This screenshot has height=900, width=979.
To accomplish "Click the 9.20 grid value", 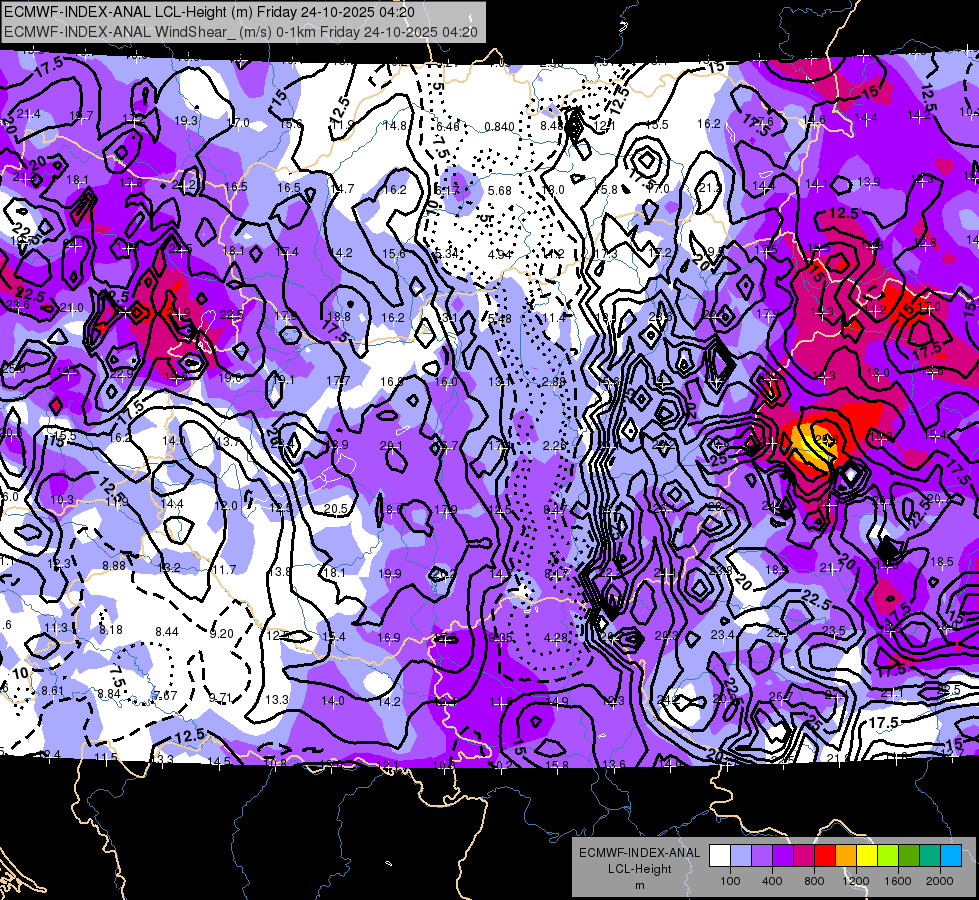I will coord(221,633).
